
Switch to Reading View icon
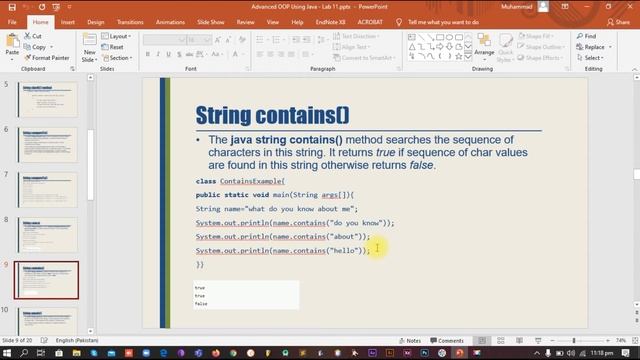(519, 340)
